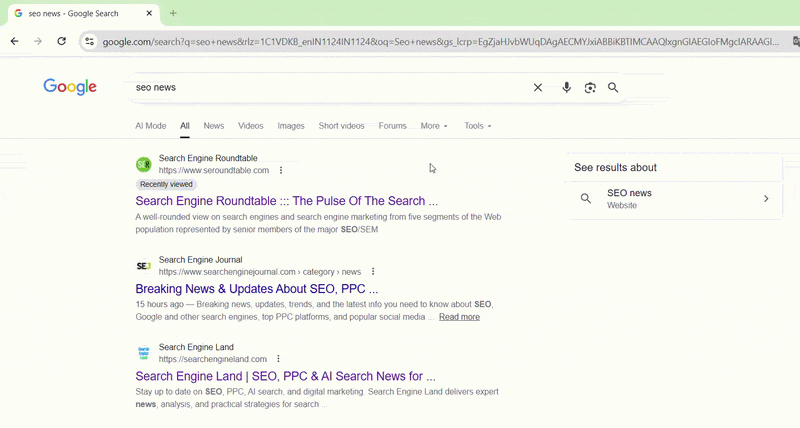Click the https://www.seroundtable.com URL
The width and height of the screenshot is (800, 428).
point(214,170)
